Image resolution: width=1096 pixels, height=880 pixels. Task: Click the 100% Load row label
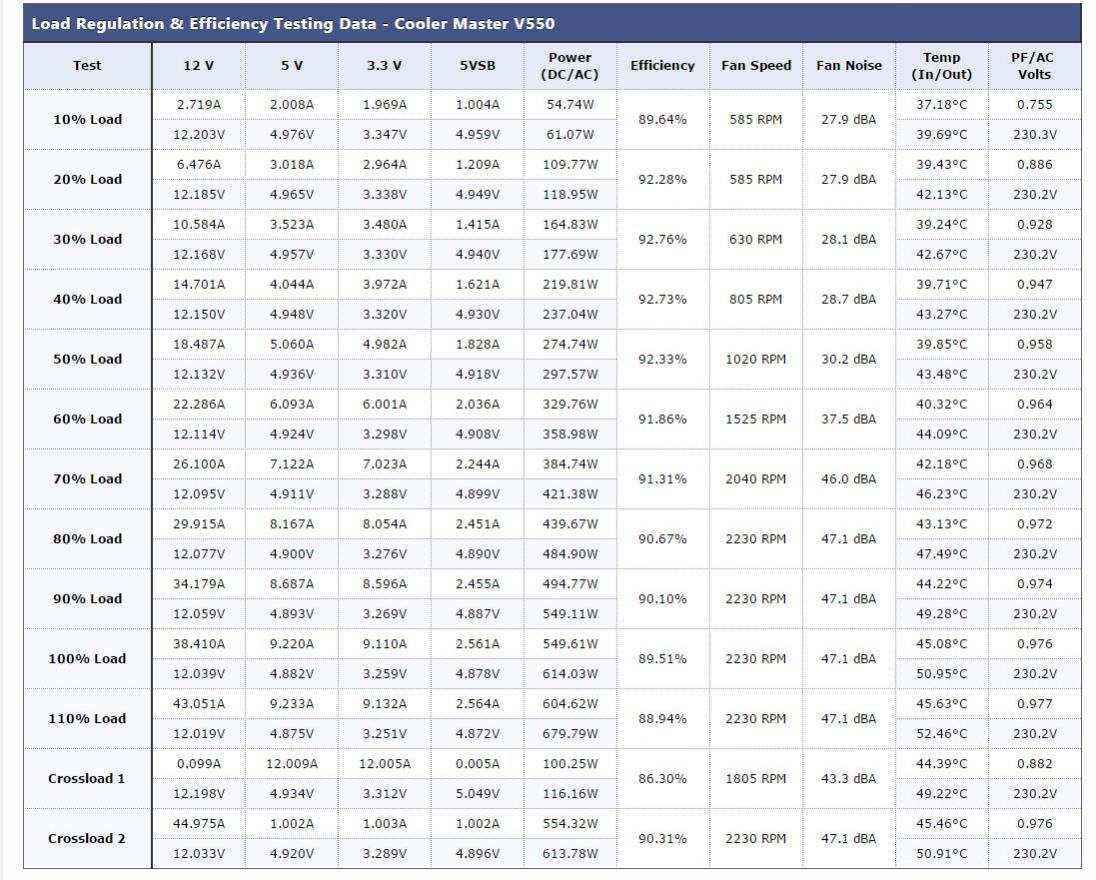tap(87, 659)
